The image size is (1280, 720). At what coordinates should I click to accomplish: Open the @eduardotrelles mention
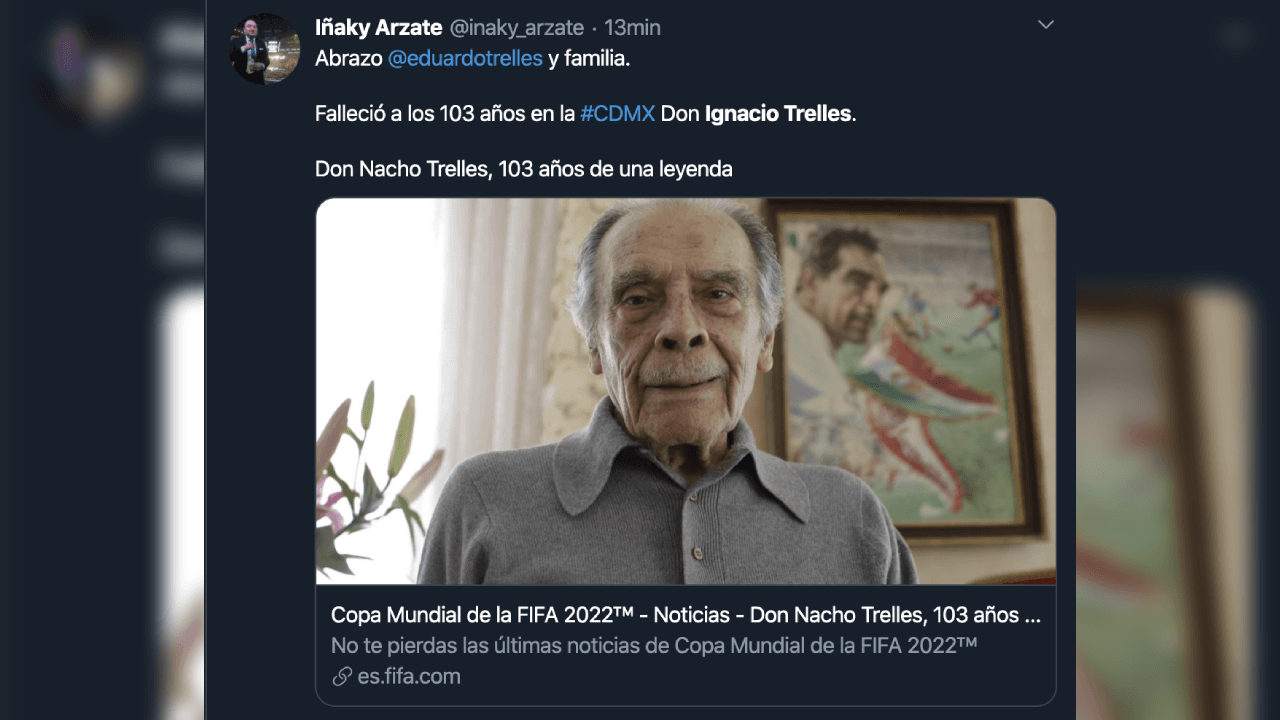point(464,58)
